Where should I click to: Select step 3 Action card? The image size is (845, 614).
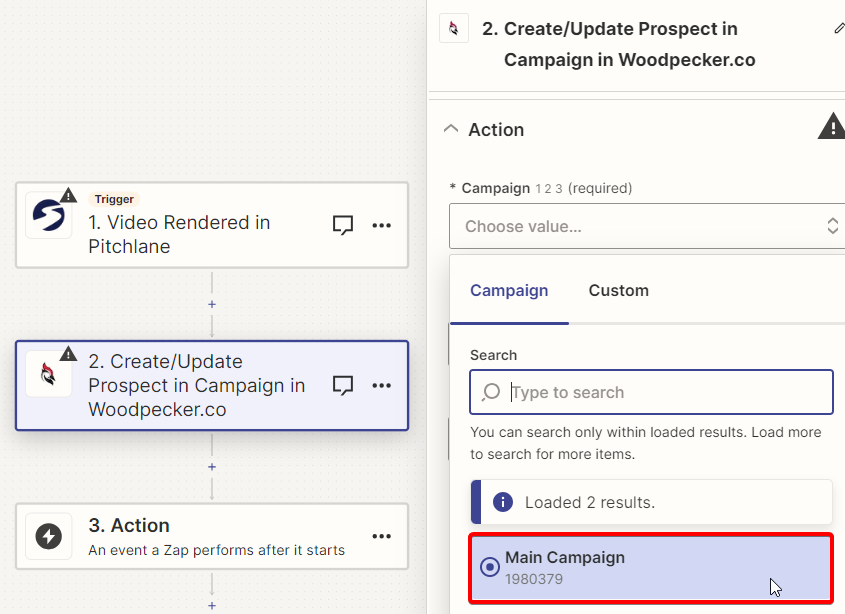(x=212, y=536)
